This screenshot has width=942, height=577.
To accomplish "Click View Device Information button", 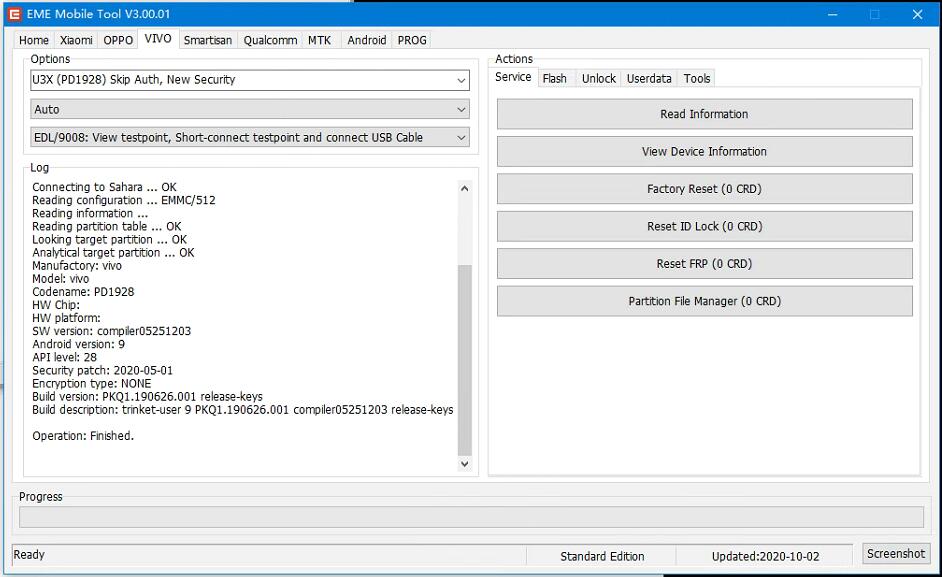I will [705, 151].
